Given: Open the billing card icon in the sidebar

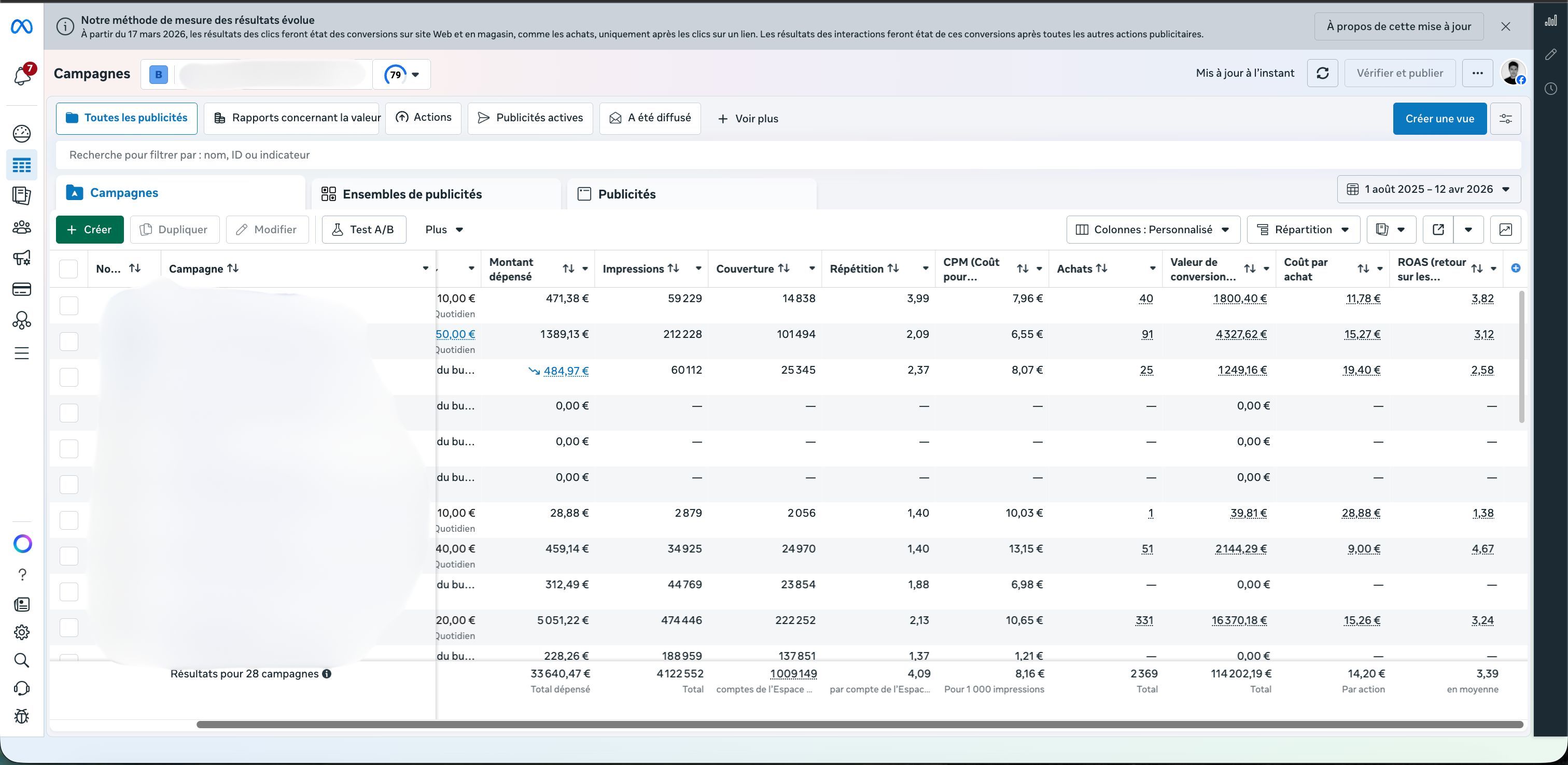Looking at the screenshot, I should [22, 290].
